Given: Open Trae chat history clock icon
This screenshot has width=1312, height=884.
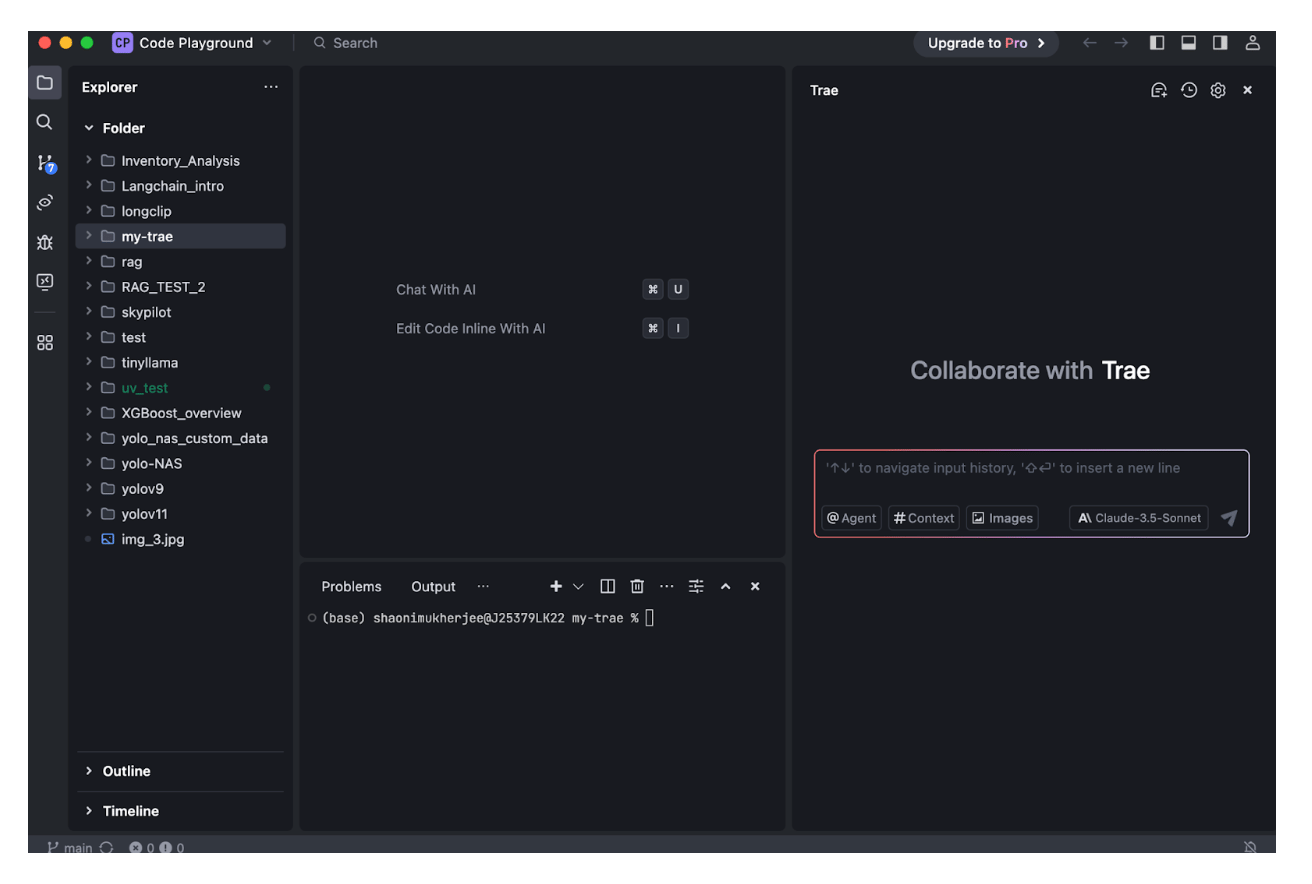Looking at the screenshot, I should (x=1189, y=90).
